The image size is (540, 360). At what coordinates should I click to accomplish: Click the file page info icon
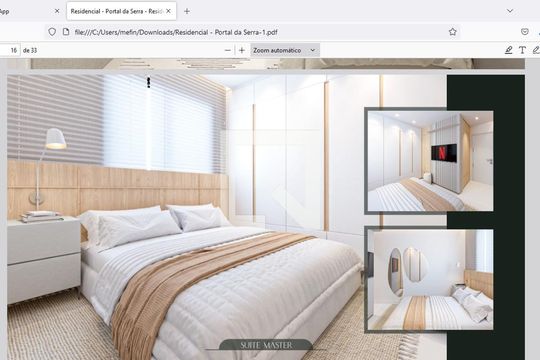(66, 32)
